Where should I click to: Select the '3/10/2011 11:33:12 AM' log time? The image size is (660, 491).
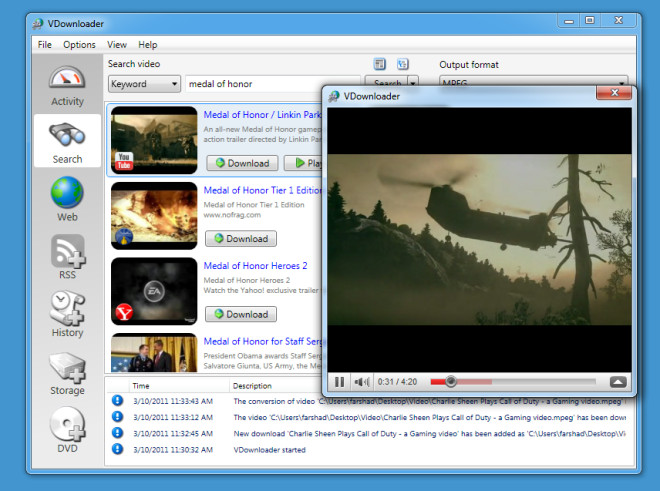[x=173, y=417]
